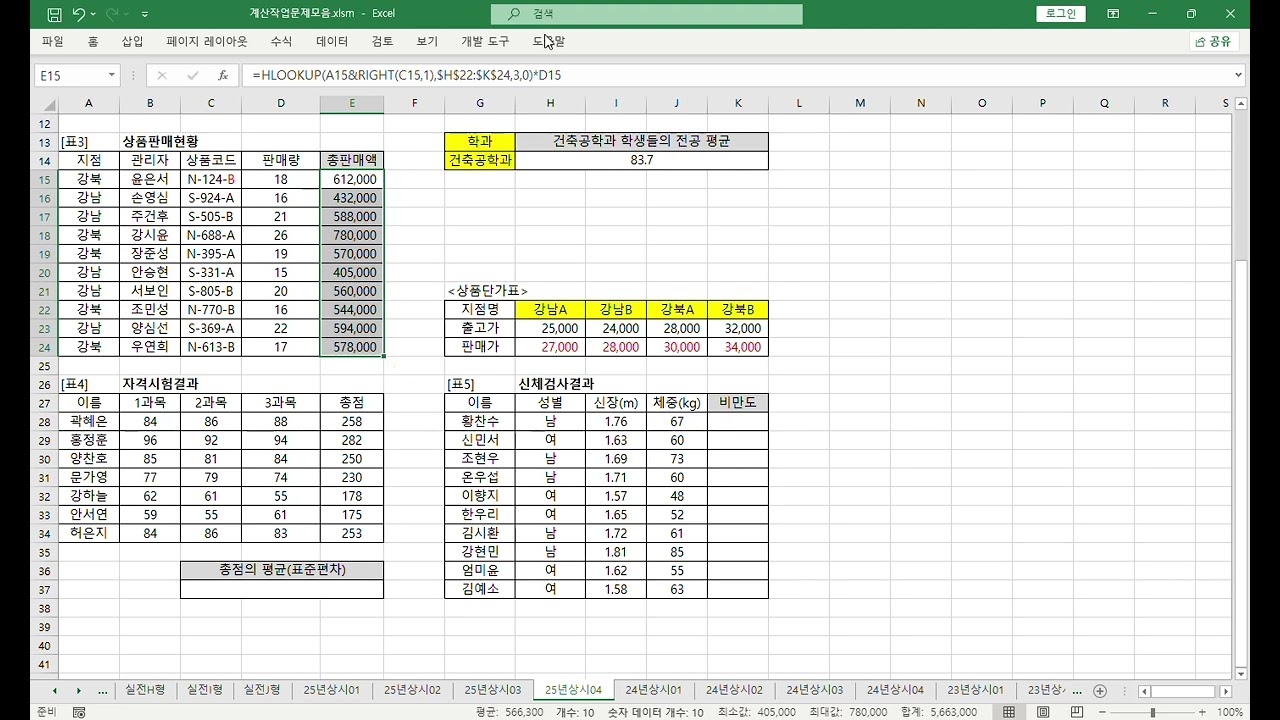Image resolution: width=1280 pixels, height=720 pixels.
Task: Undo the last action
Action: (79, 14)
